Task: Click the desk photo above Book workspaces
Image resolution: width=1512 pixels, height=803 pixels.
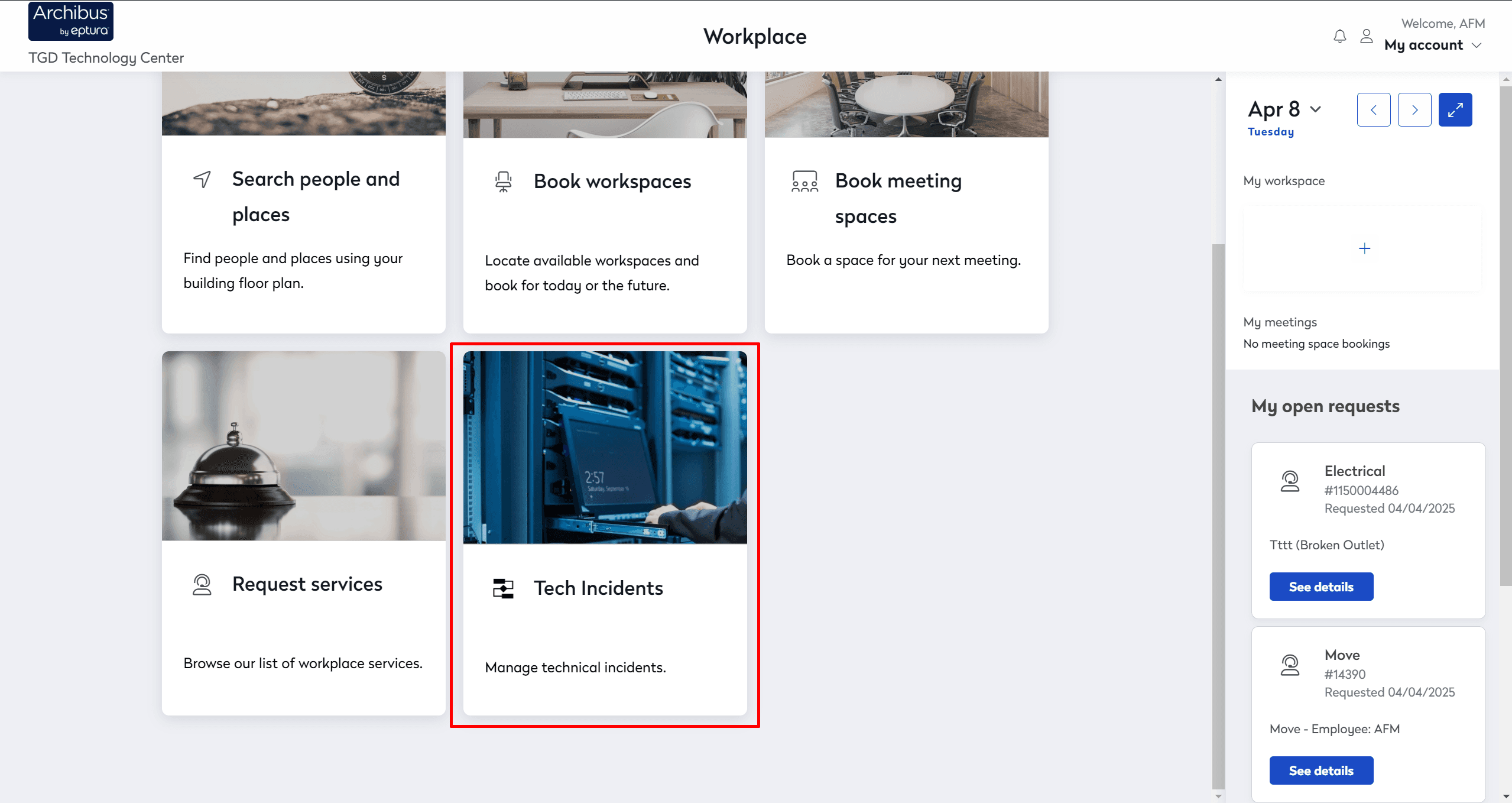Action: (605, 105)
